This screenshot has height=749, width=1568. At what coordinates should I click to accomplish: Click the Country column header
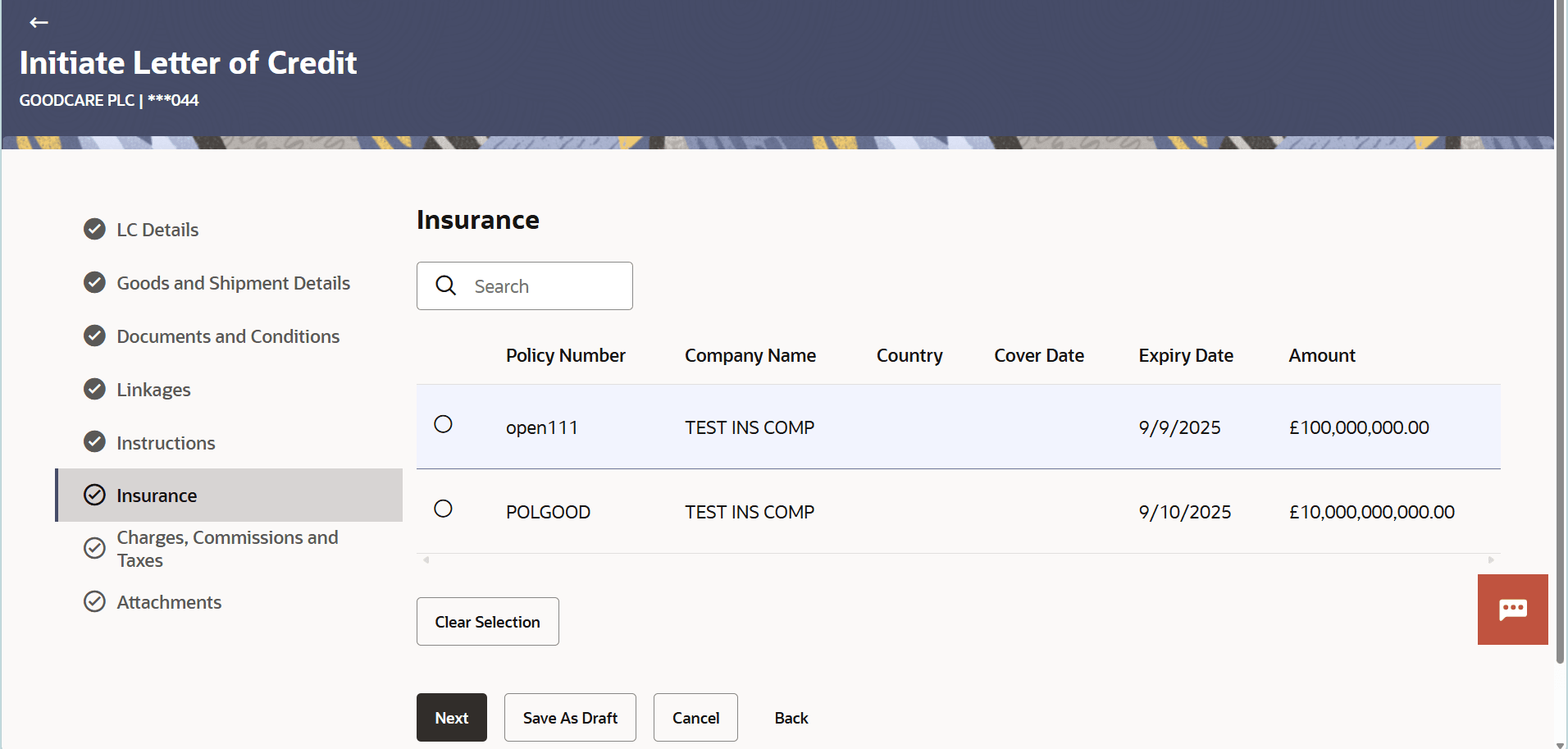pos(909,355)
